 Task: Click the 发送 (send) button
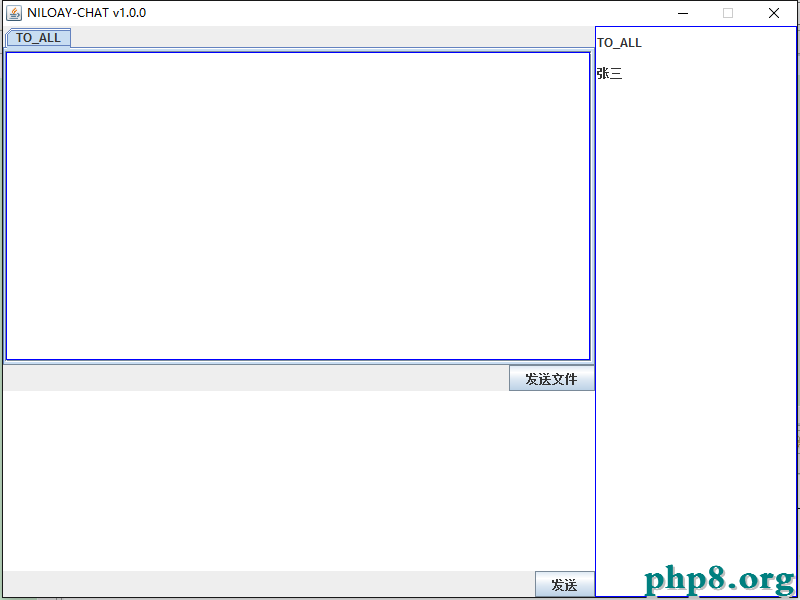point(564,584)
